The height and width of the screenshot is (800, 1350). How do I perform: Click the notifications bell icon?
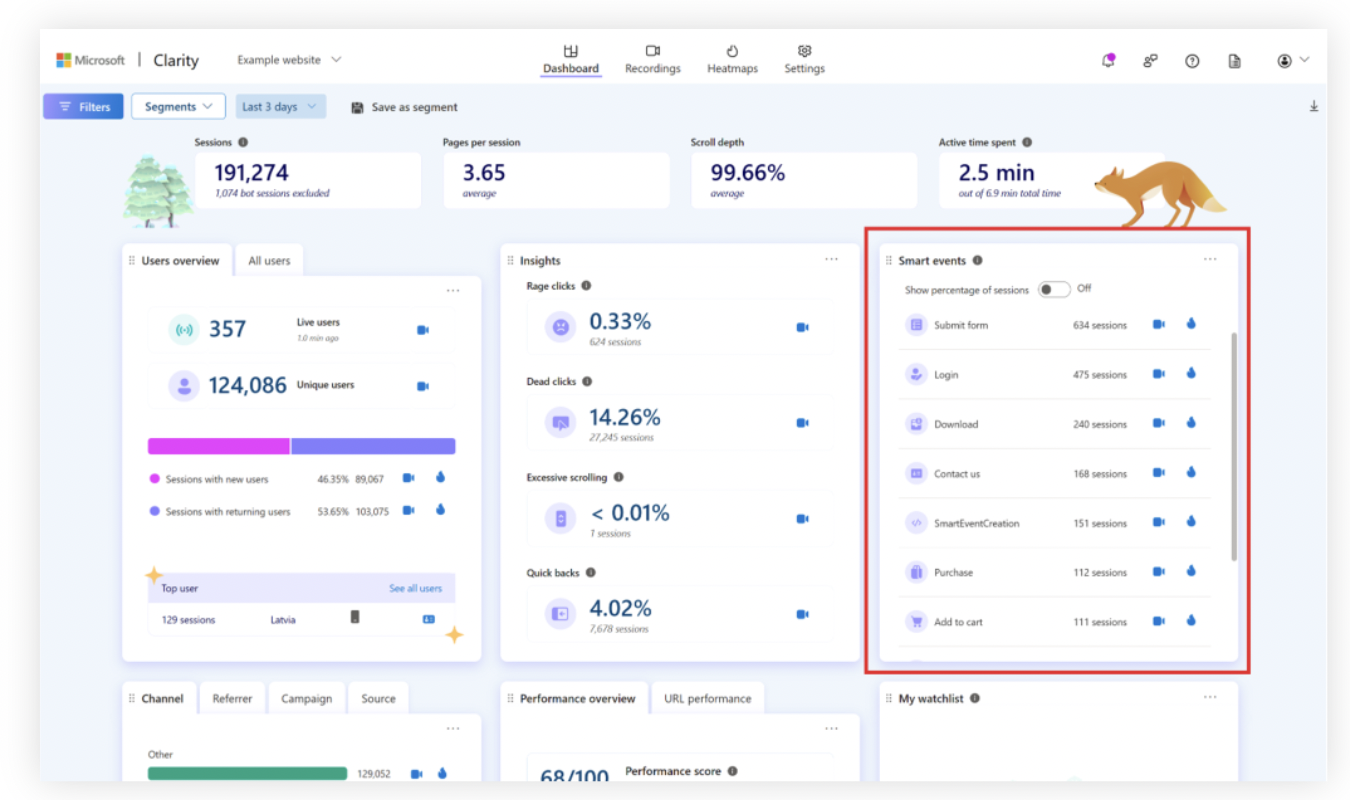pos(1108,60)
